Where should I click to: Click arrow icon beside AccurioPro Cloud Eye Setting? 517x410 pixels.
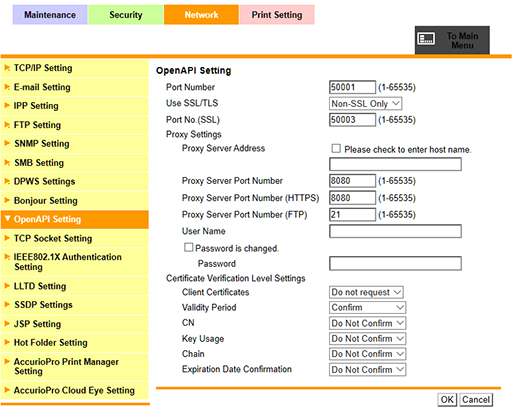tap(7, 390)
